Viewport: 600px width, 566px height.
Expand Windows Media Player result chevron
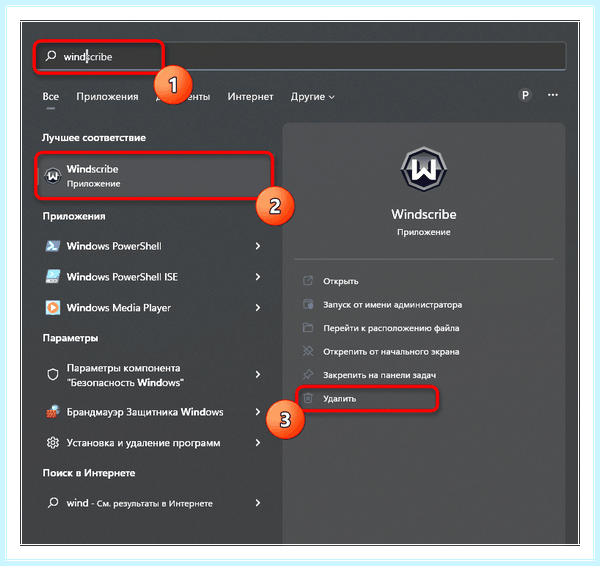point(258,307)
